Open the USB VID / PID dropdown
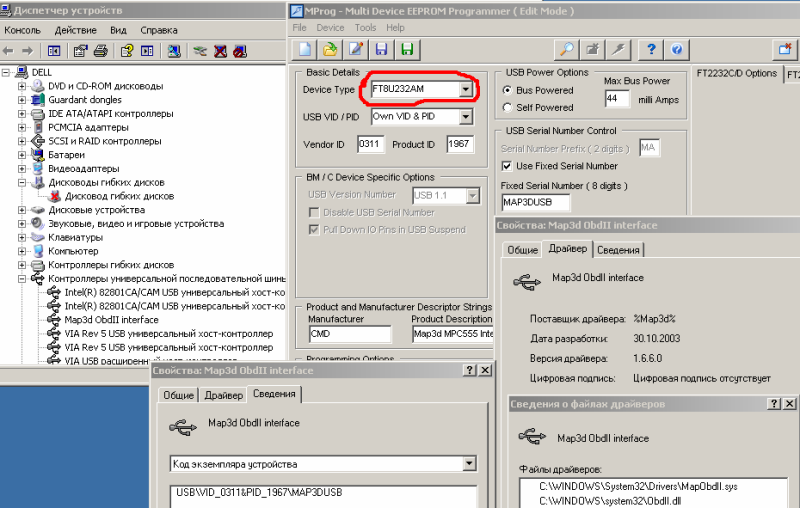 pyautogui.click(x=465, y=117)
